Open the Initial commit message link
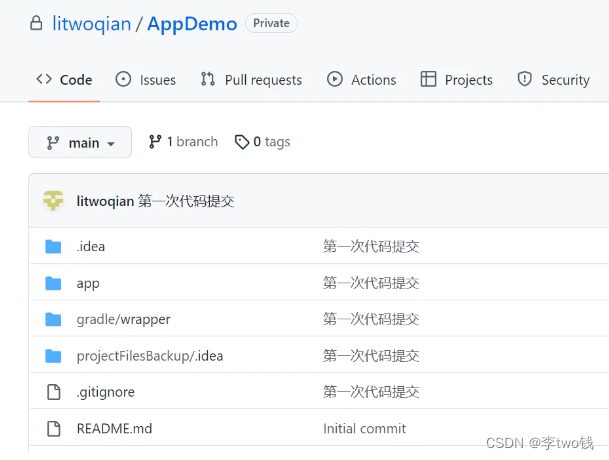The height and width of the screenshot is (460, 609). point(364,428)
